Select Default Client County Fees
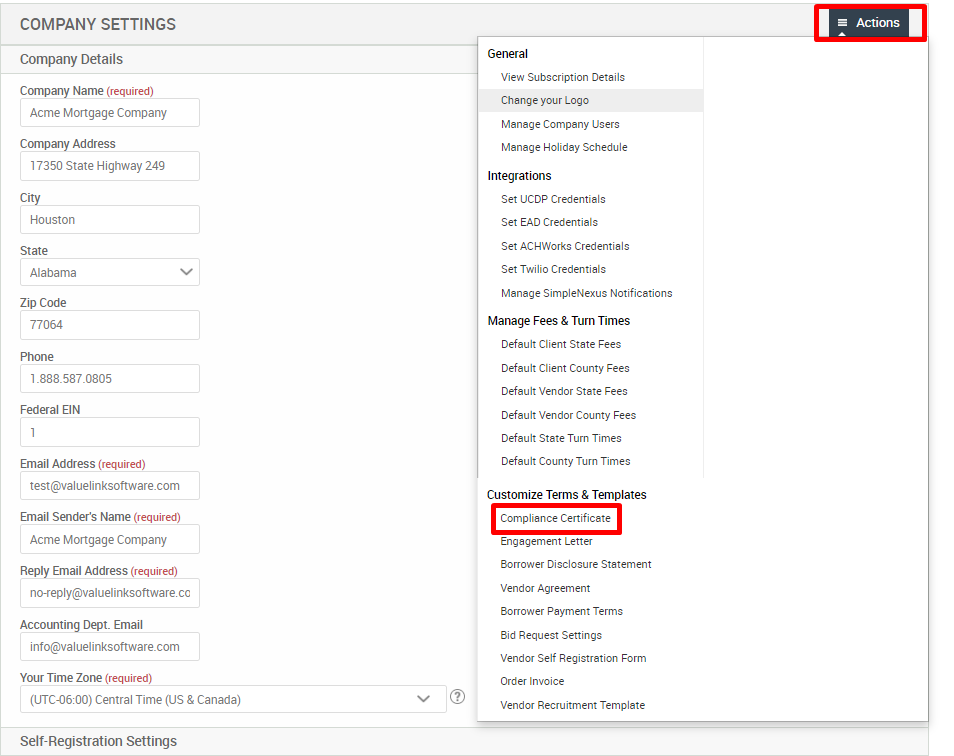 coord(565,368)
